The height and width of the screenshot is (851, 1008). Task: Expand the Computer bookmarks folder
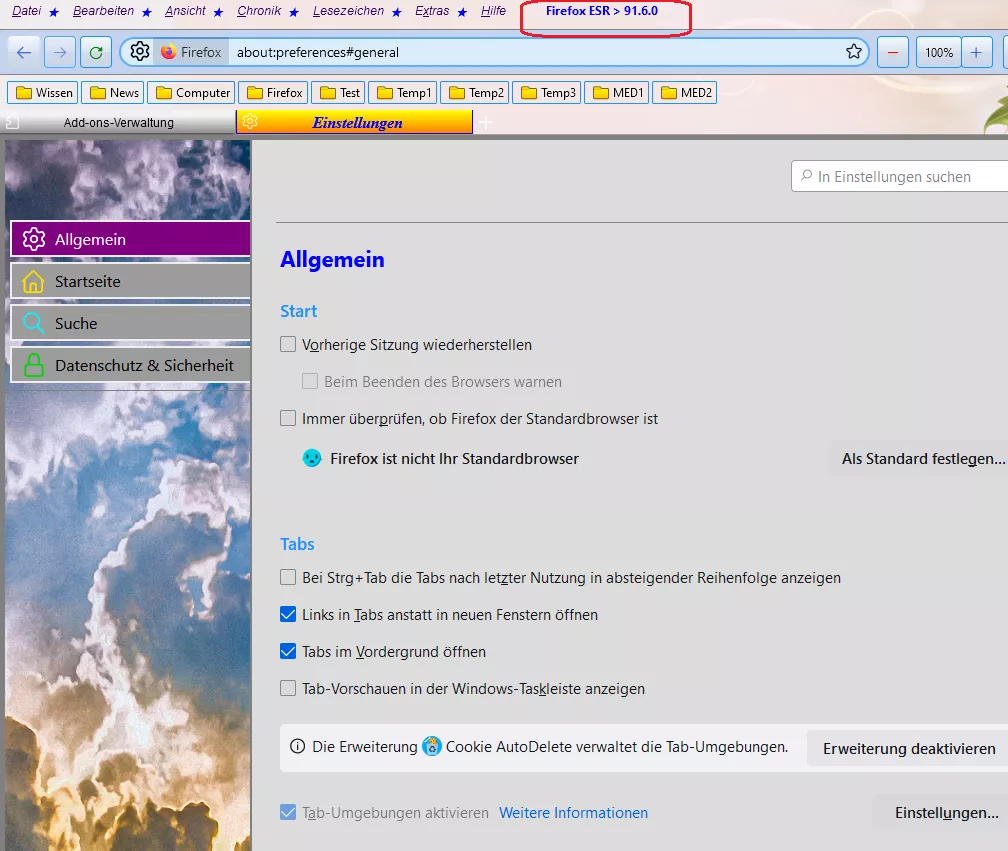click(x=191, y=93)
